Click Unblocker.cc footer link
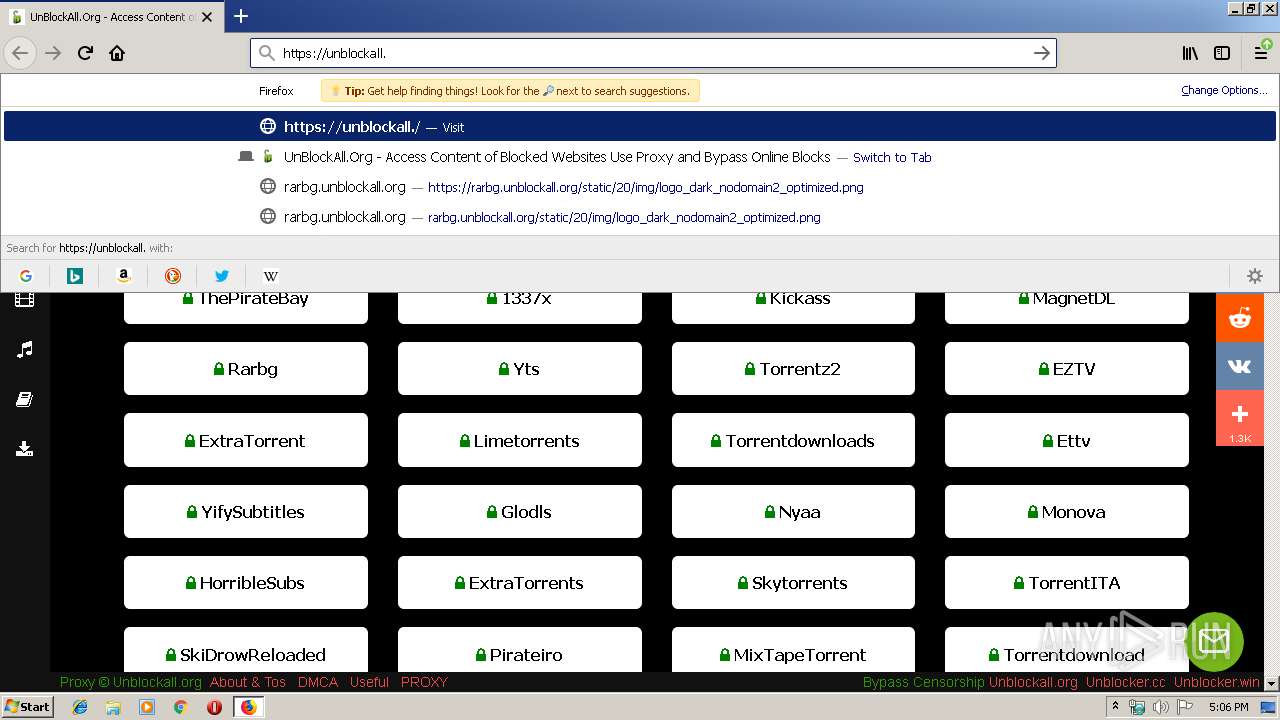Image resolution: width=1280 pixels, height=720 pixels. (x=1126, y=682)
